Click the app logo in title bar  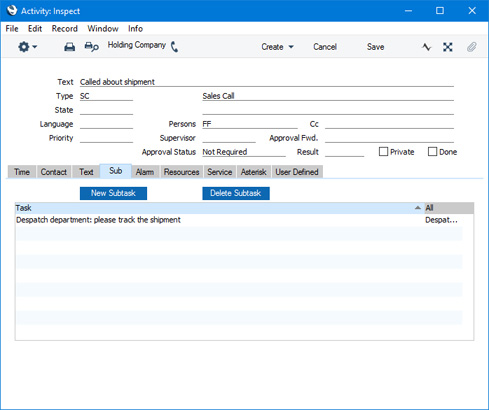pyautogui.click(x=12, y=11)
